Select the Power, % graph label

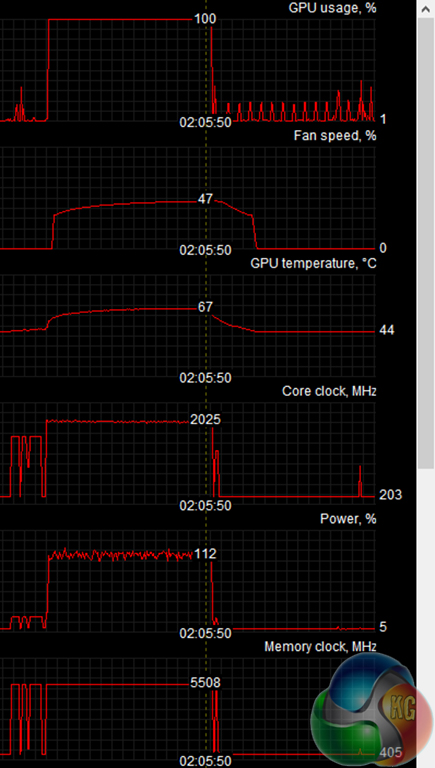[x=348, y=518]
